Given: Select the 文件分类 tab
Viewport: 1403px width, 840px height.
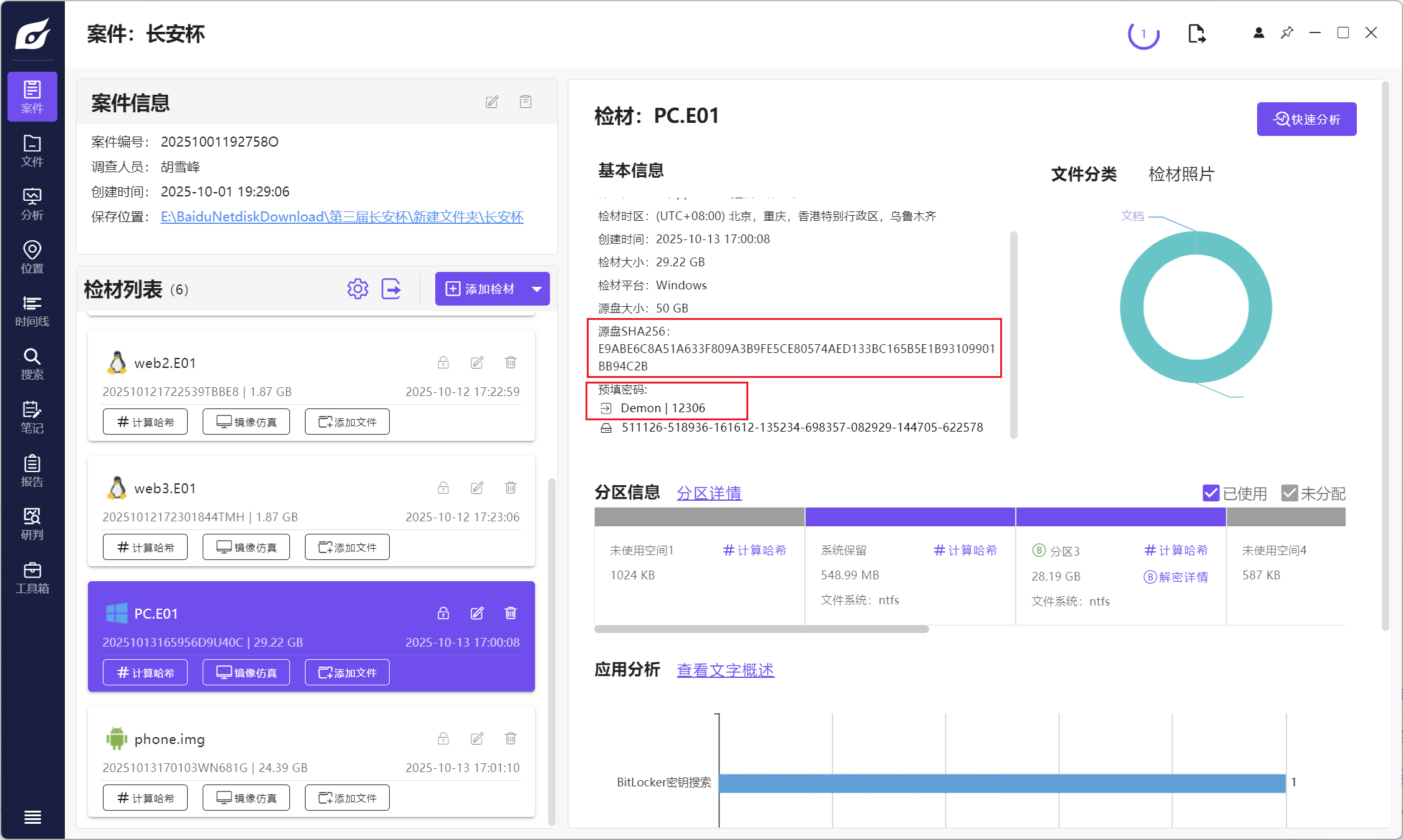Looking at the screenshot, I should (x=1084, y=174).
